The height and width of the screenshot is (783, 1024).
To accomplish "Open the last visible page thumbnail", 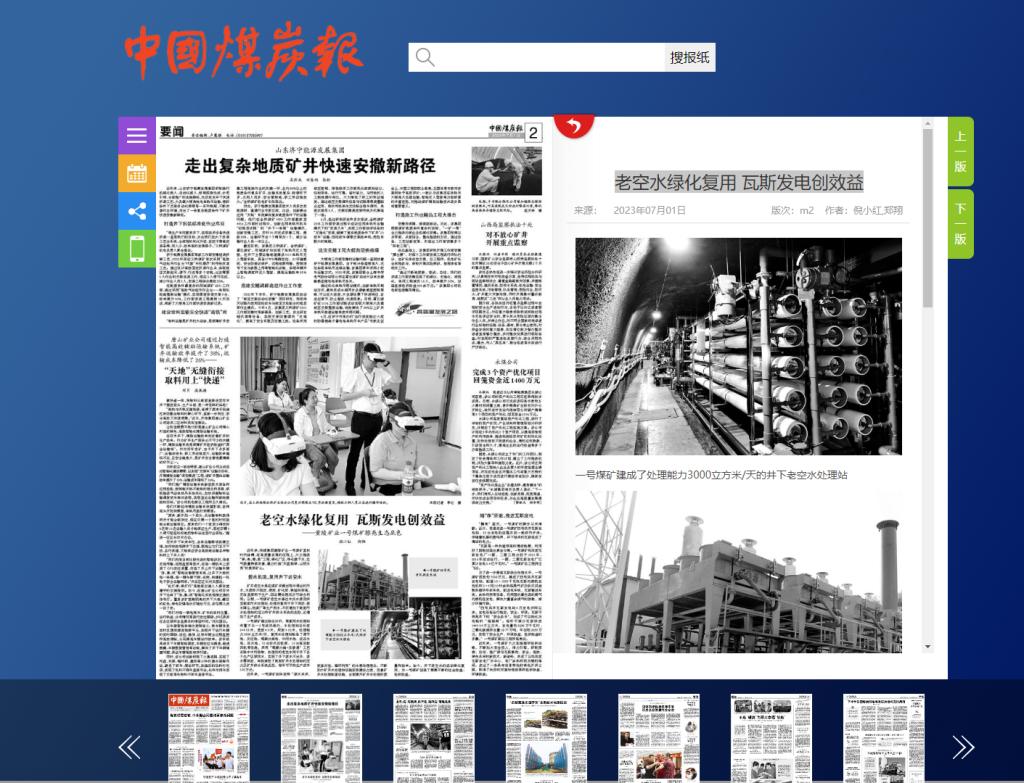I will point(883,738).
